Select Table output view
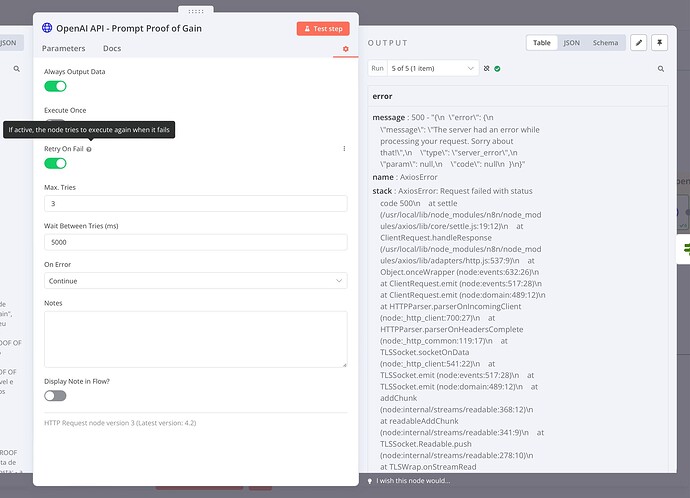This screenshot has height=498, width=690. pos(542,43)
